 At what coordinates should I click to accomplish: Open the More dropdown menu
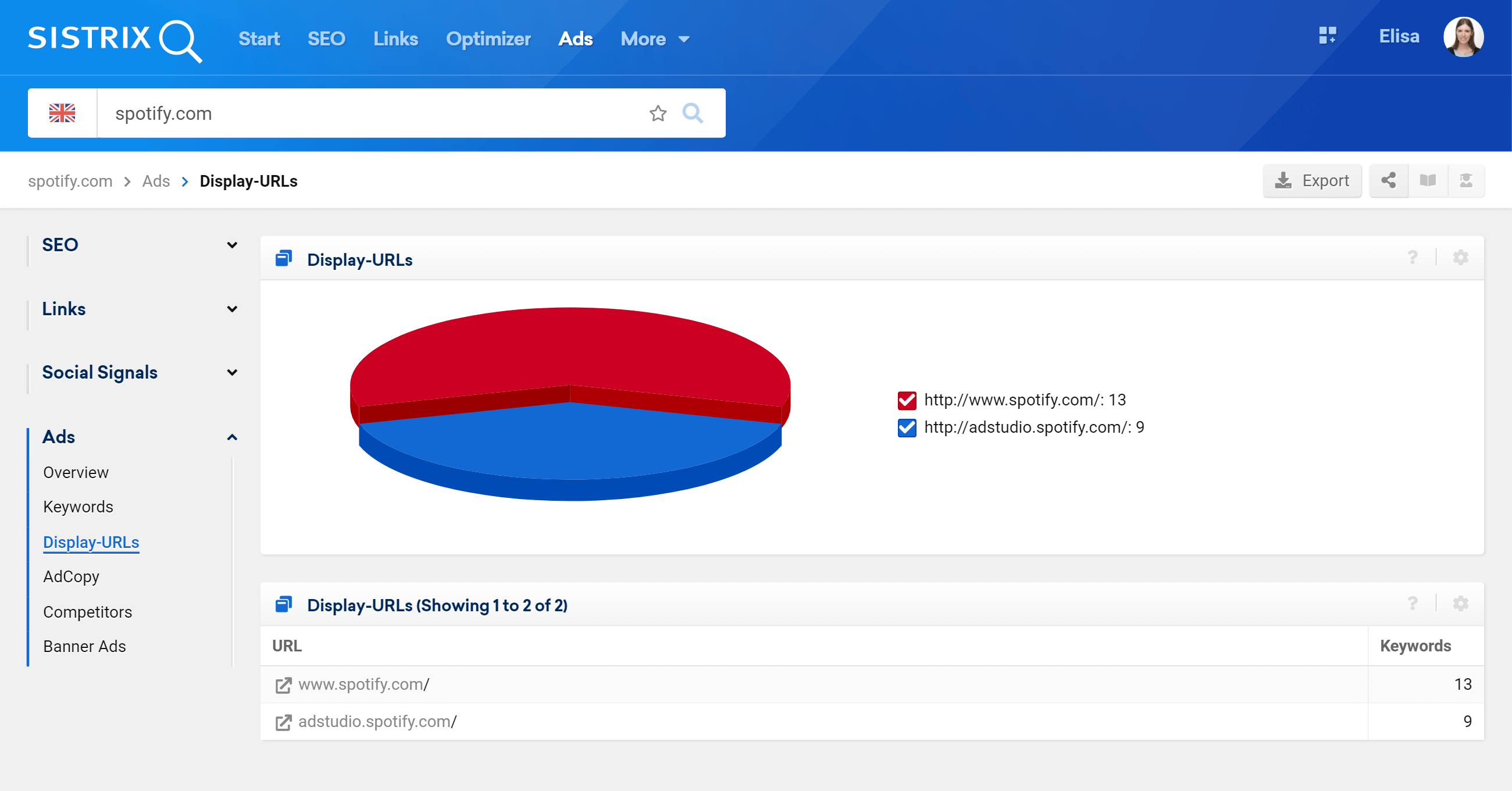pos(655,39)
